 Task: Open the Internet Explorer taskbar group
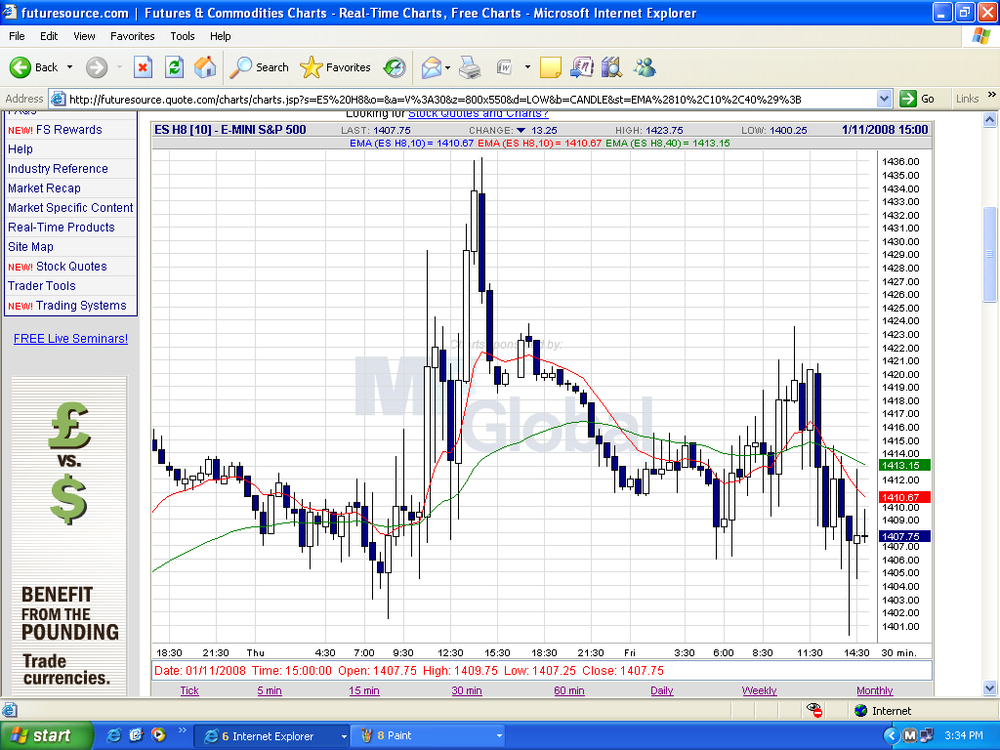(272, 736)
